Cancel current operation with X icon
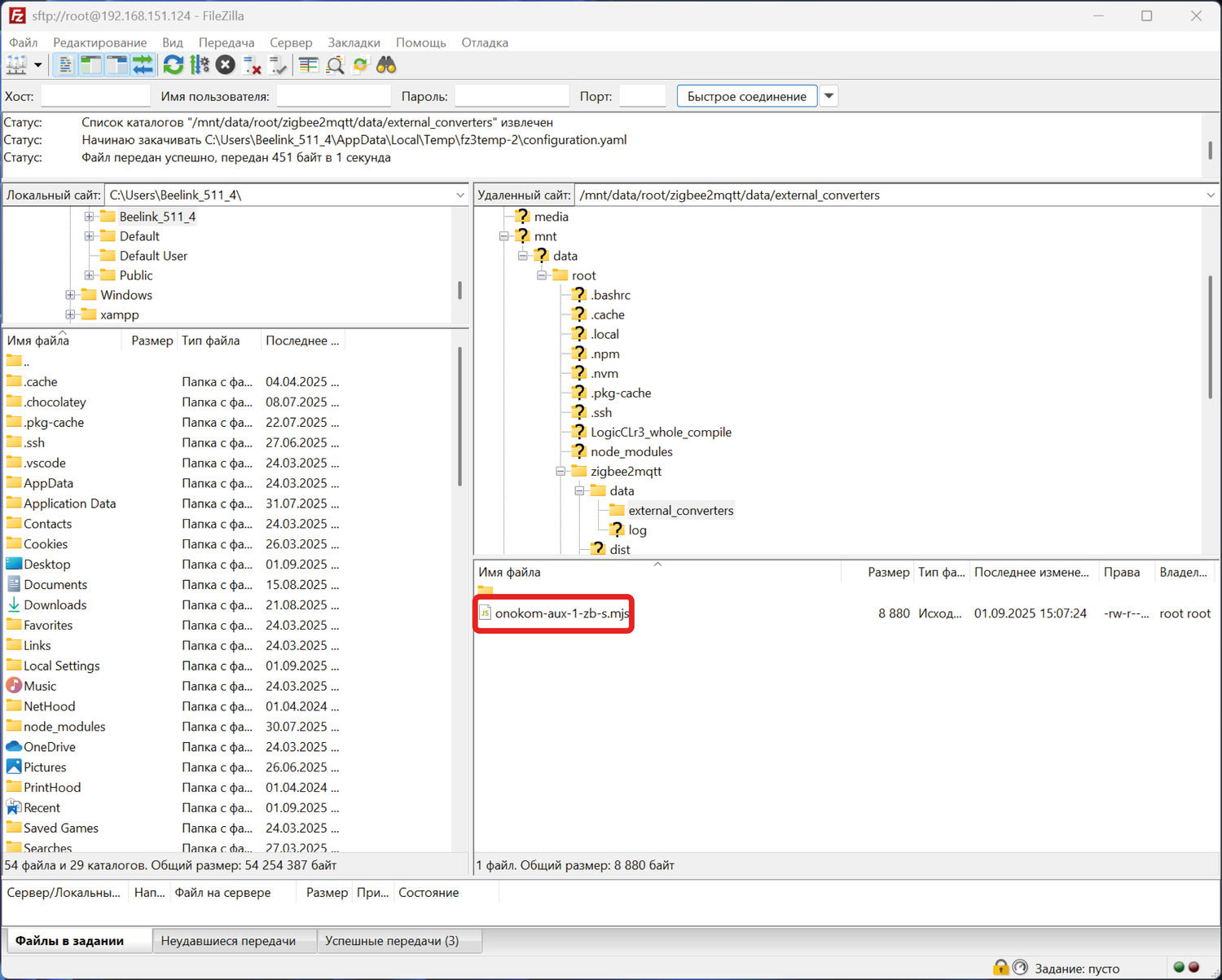The width and height of the screenshot is (1222, 980). click(x=226, y=65)
